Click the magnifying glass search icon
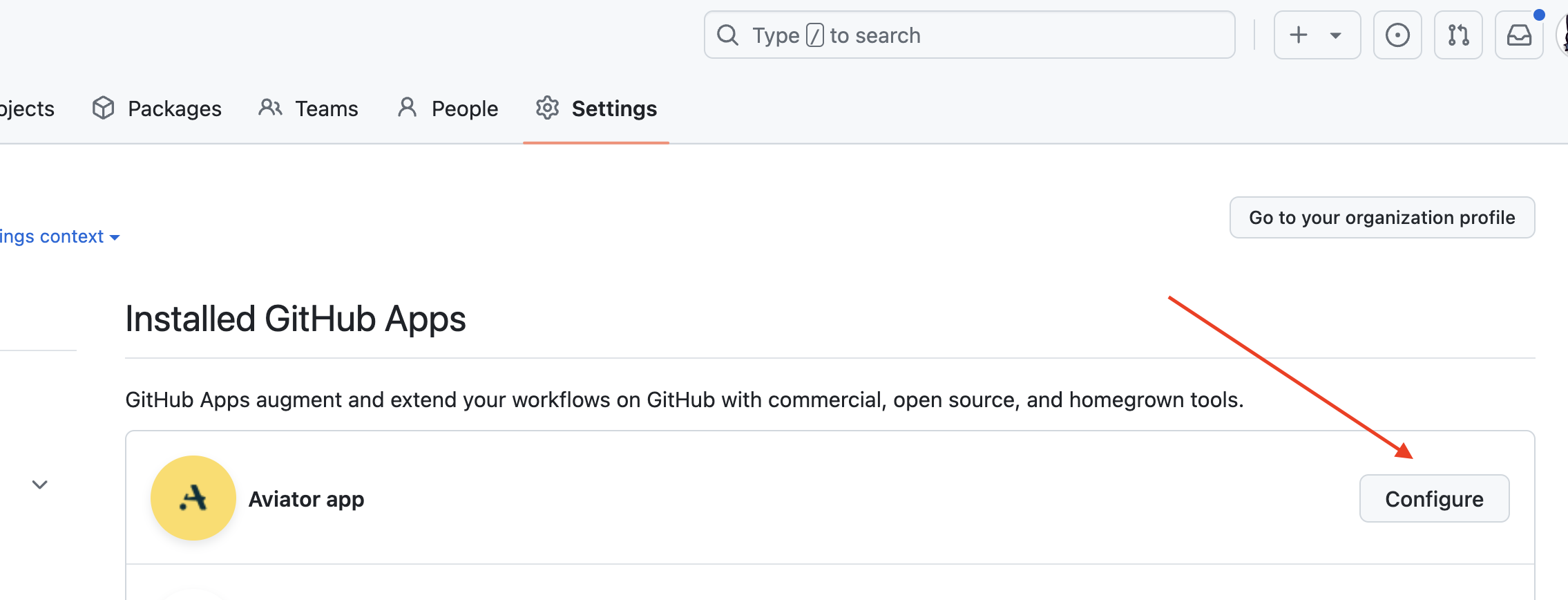1568x600 pixels. (727, 35)
